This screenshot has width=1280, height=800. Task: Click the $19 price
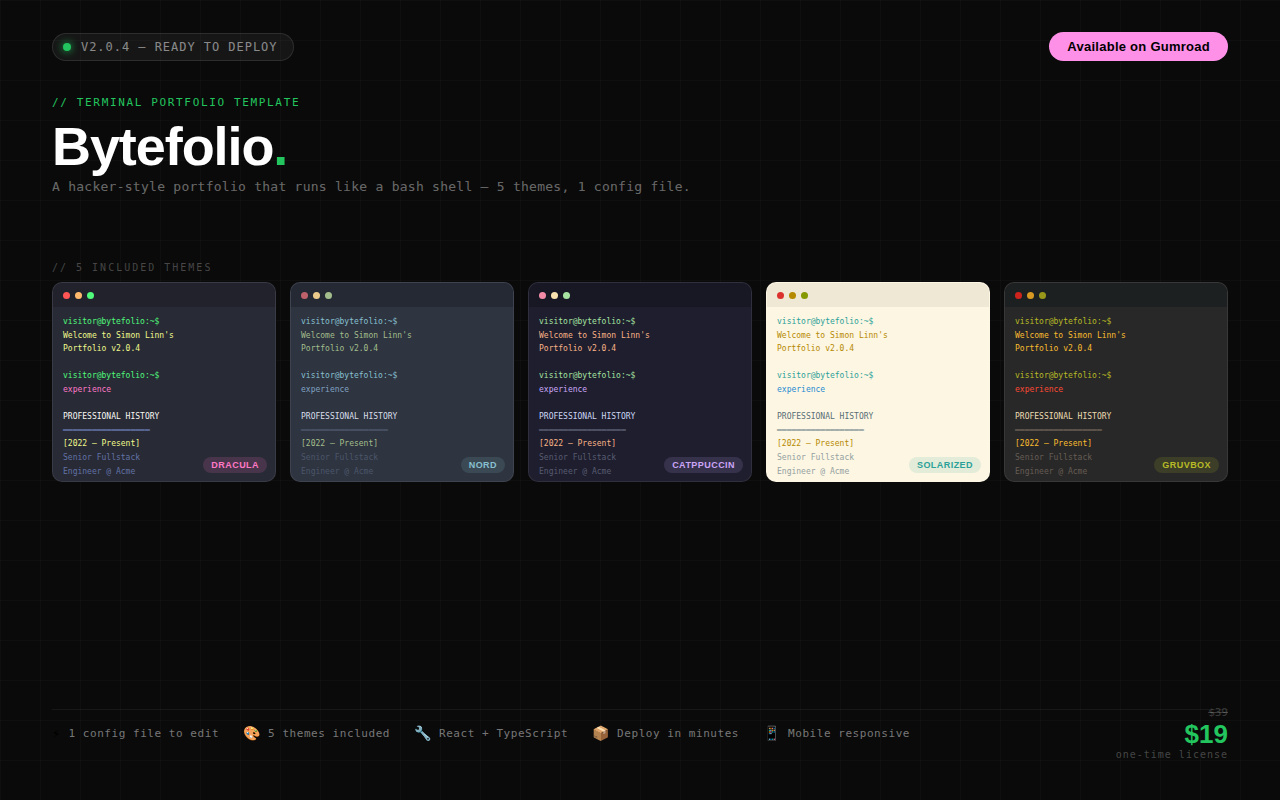[1205, 734]
